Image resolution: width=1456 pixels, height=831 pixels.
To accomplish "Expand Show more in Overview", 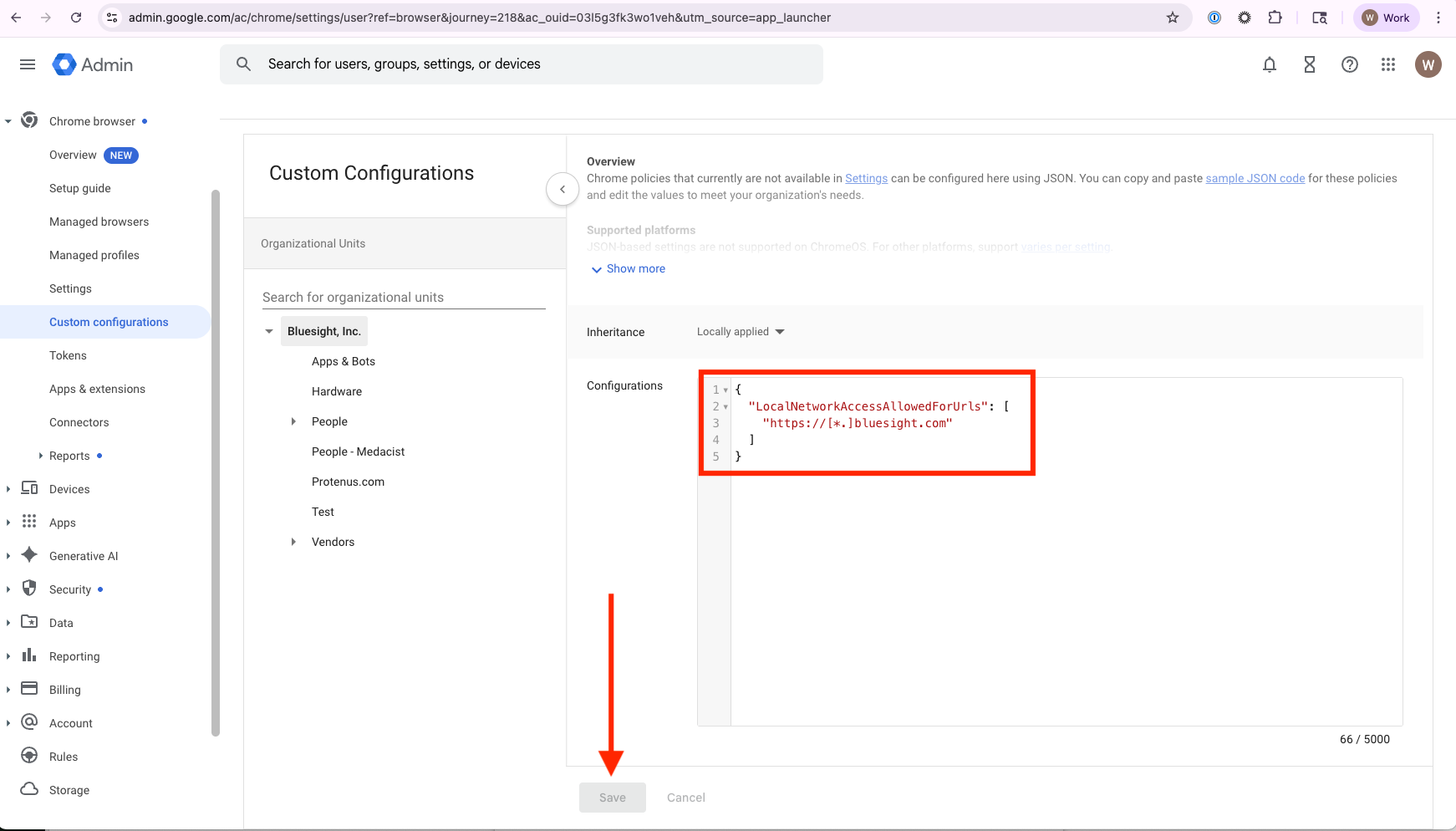I will (x=629, y=269).
